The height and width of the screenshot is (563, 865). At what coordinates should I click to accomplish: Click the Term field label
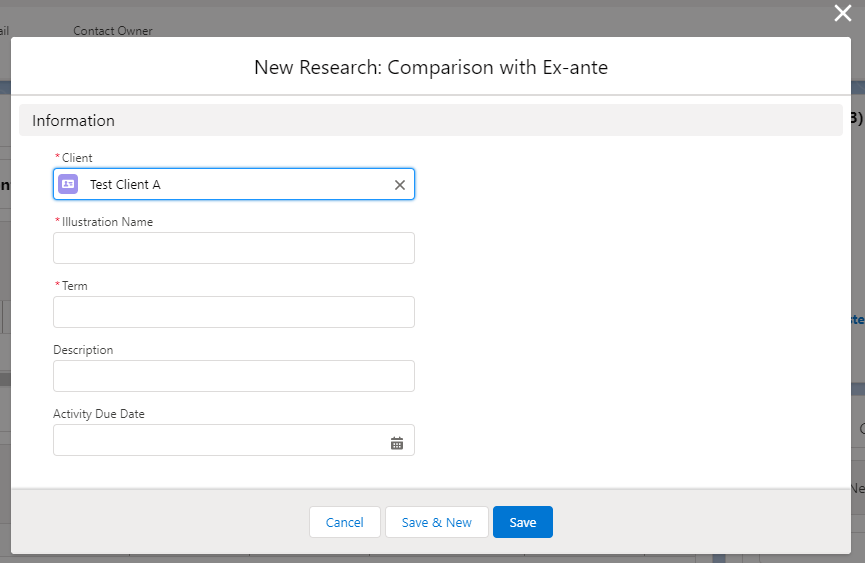coord(74,286)
